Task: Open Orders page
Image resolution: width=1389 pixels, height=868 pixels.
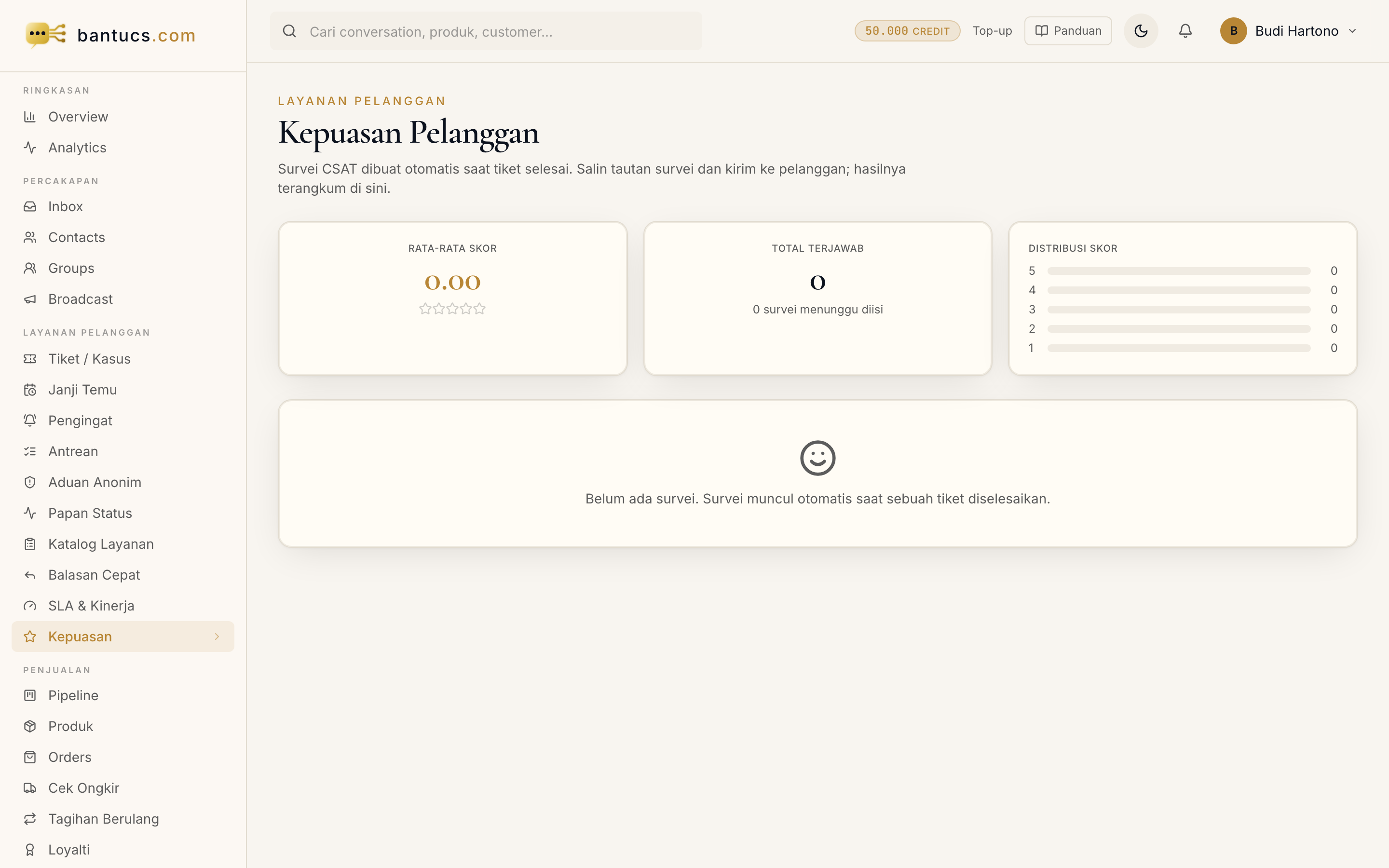Action: pos(123,757)
